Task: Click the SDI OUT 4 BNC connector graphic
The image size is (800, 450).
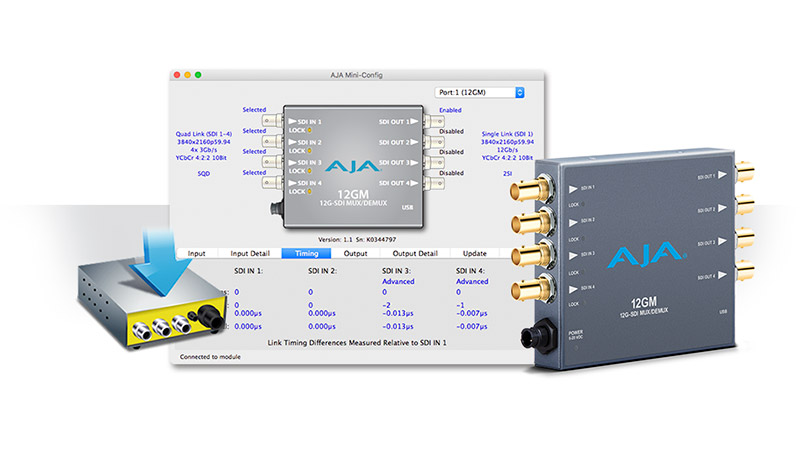Action: pos(434,183)
